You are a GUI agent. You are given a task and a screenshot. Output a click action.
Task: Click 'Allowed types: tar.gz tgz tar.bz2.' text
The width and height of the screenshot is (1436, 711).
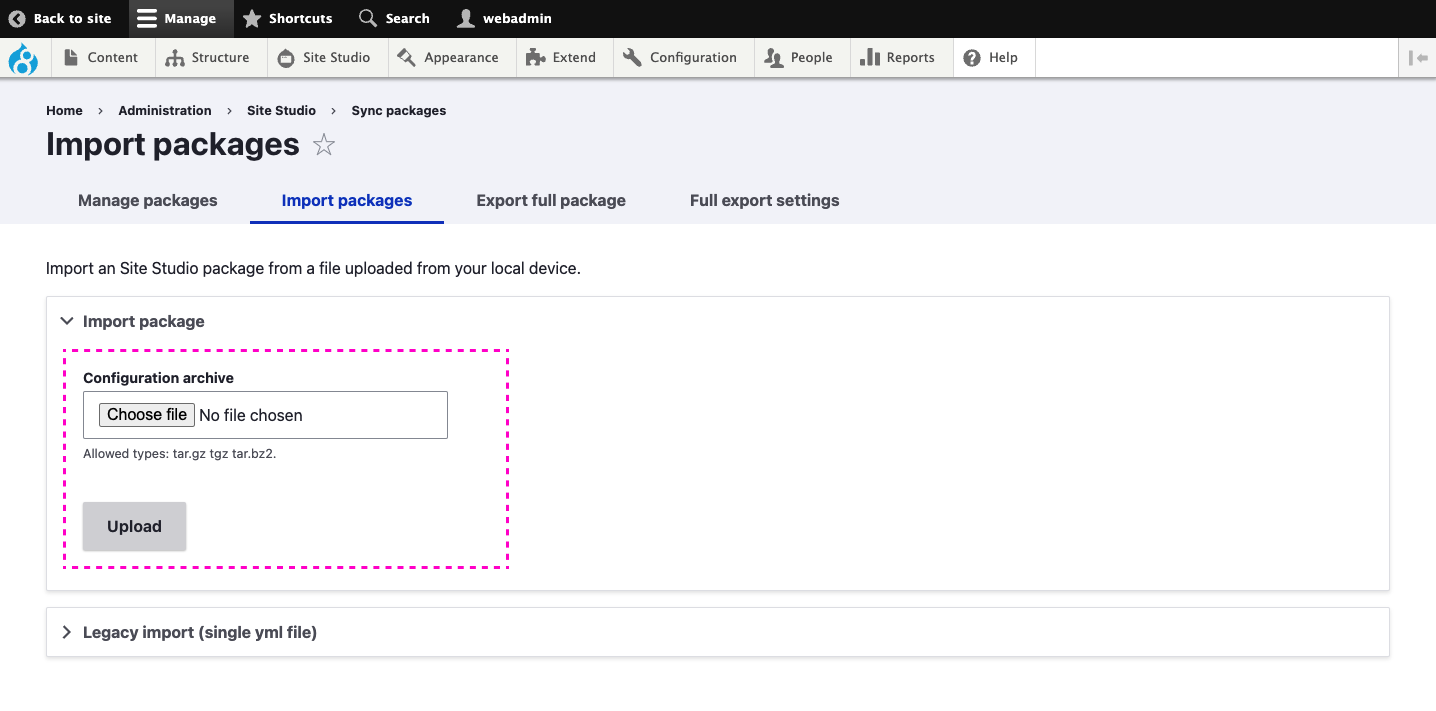coord(180,454)
